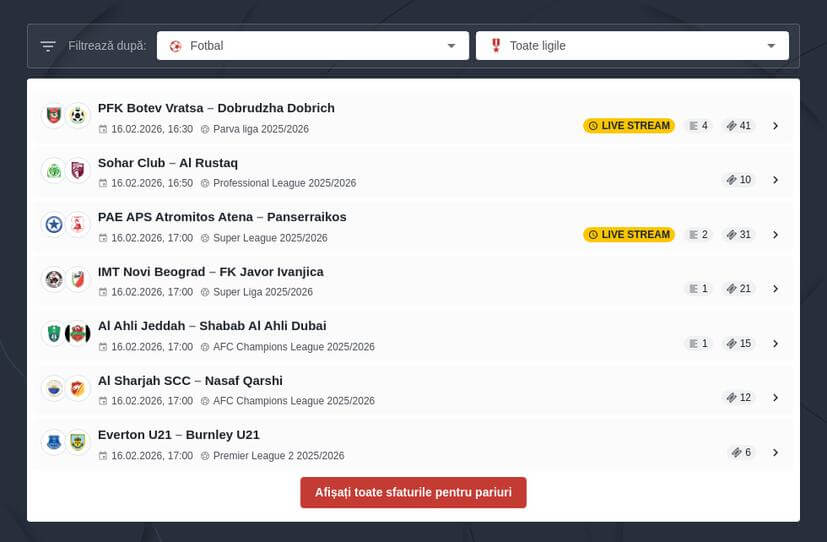Expand the Everton U21 – Burnley U21 row arrow

[x=775, y=452]
